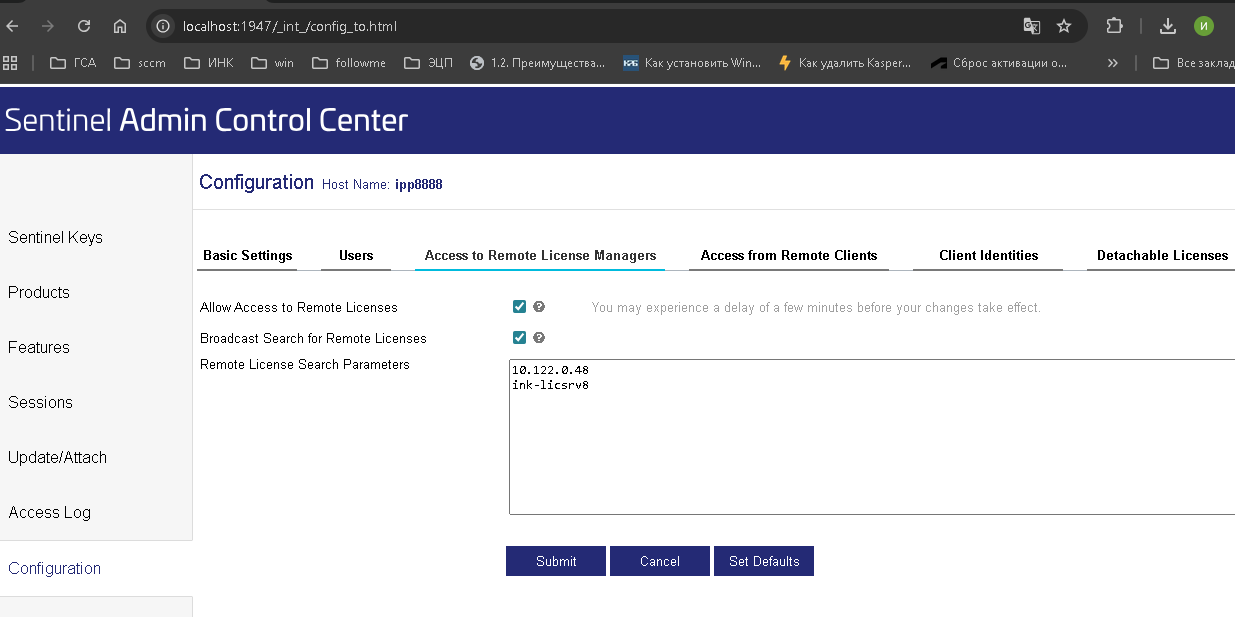Select Access to Remote License Managers tab

click(540, 256)
